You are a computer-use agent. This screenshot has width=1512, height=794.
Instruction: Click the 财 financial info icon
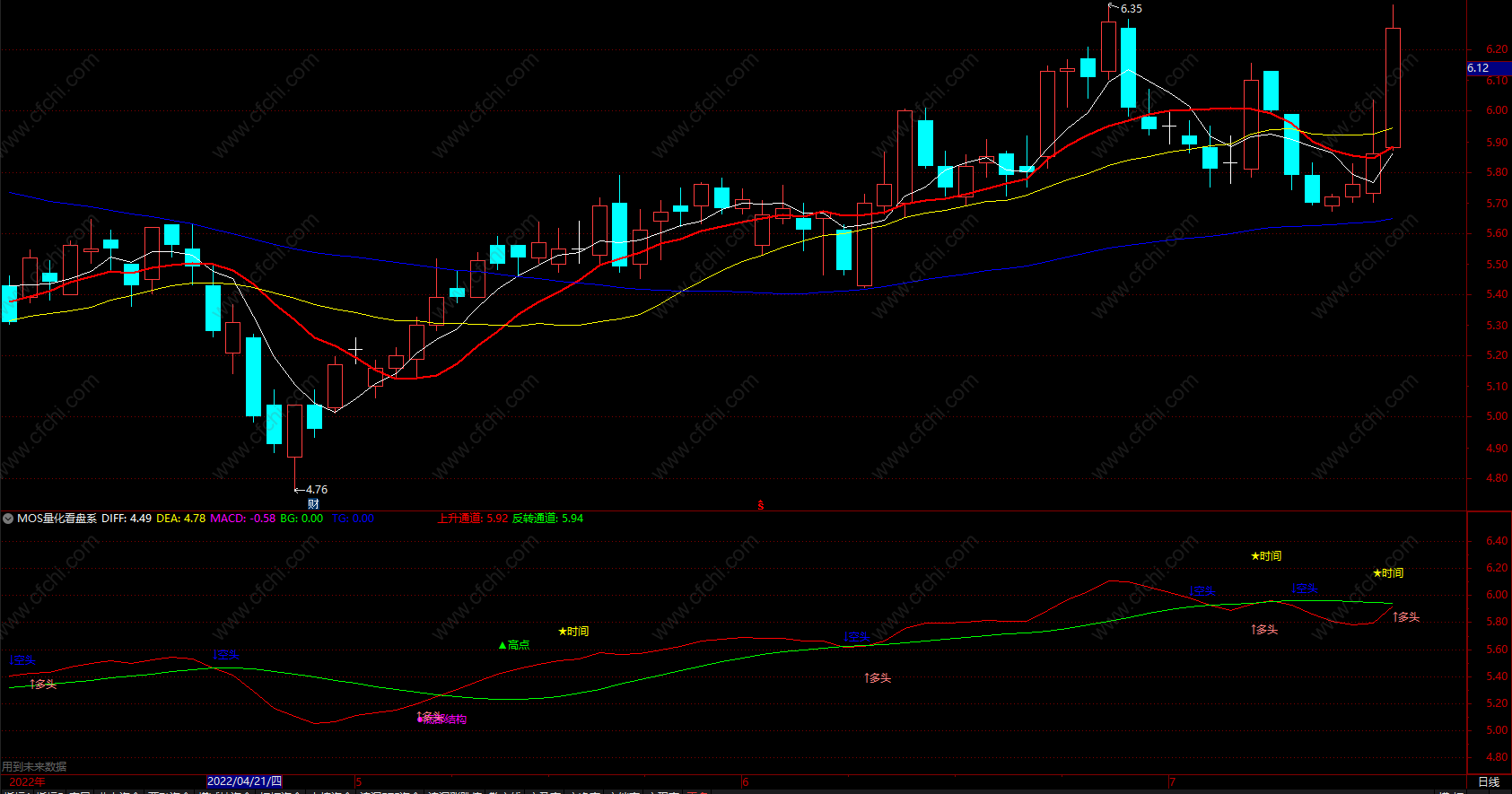point(313,504)
